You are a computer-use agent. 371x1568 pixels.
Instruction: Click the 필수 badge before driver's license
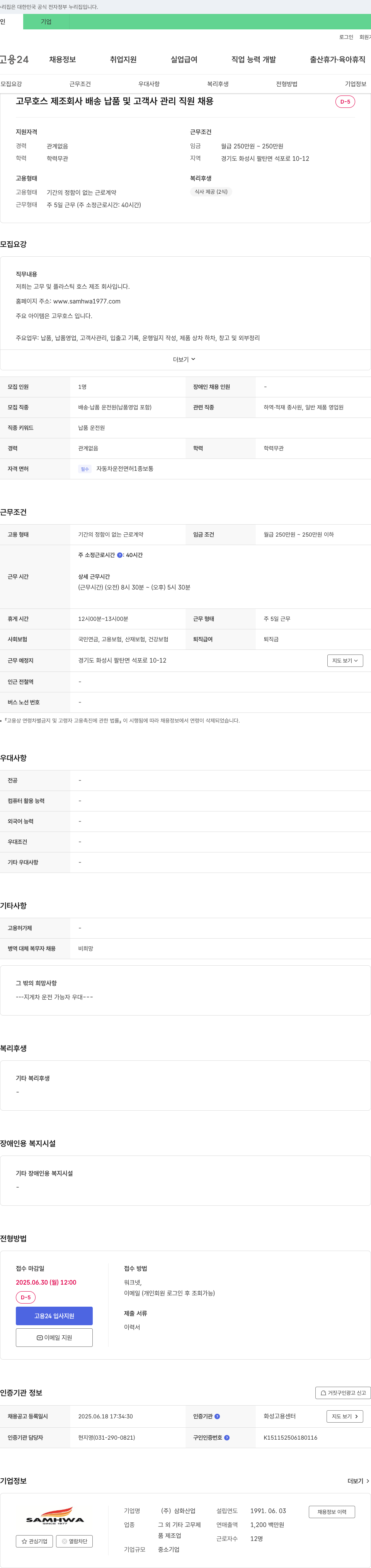pyautogui.click(x=85, y=469)
